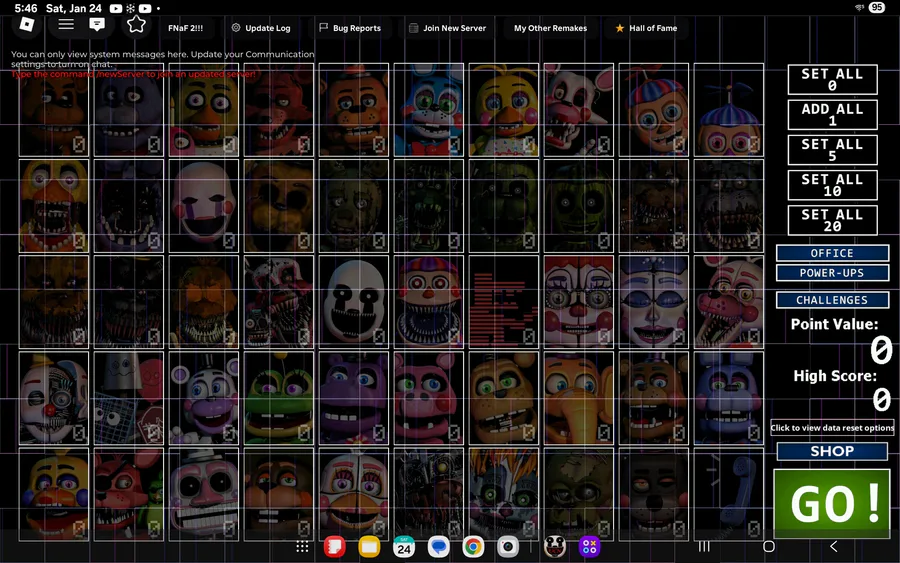Tap the Android recent apps button
The image size is (900, 563).
704,546
